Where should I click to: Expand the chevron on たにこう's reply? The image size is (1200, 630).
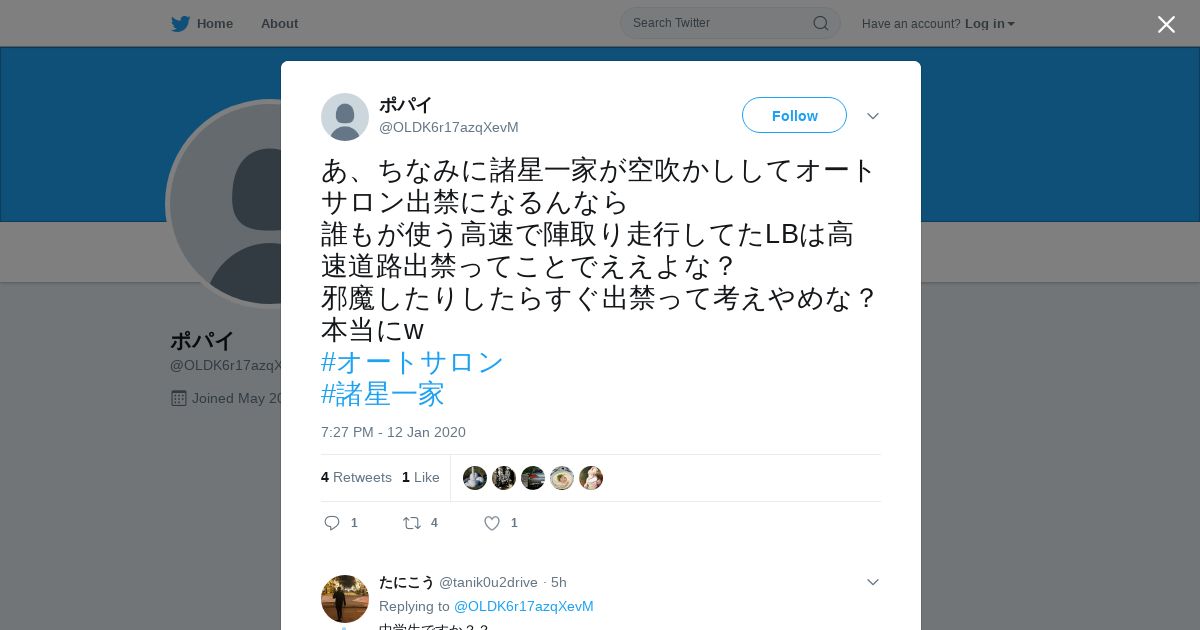pyautogui.click(x=873, y=582)
